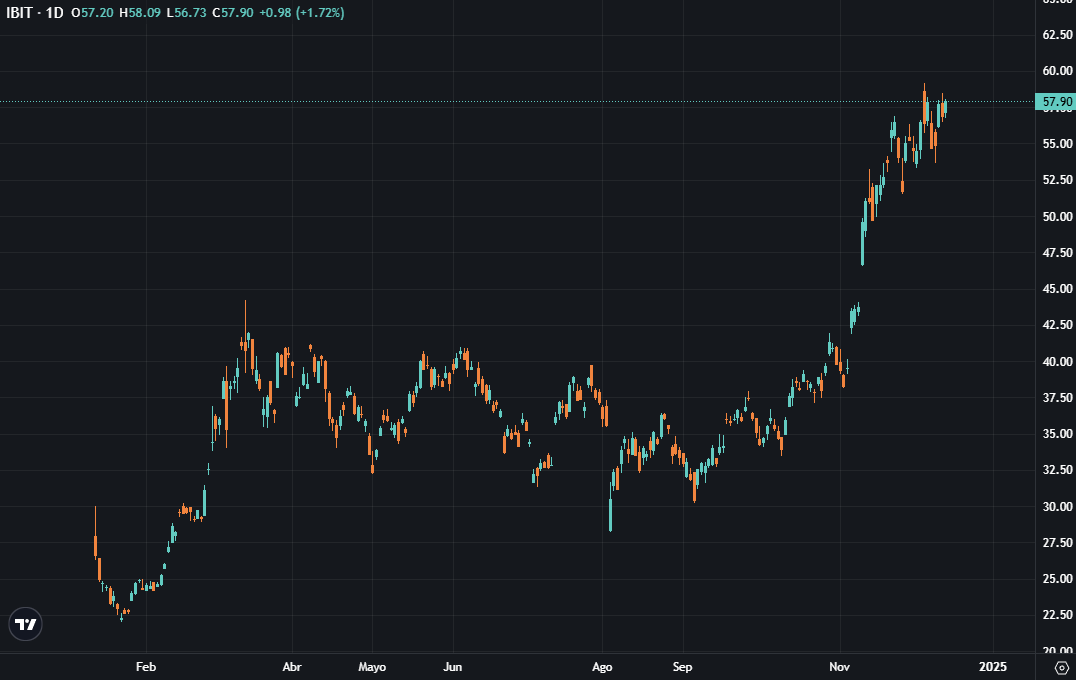Click the 62.50 price axis label

click(x=1057, y=34)
